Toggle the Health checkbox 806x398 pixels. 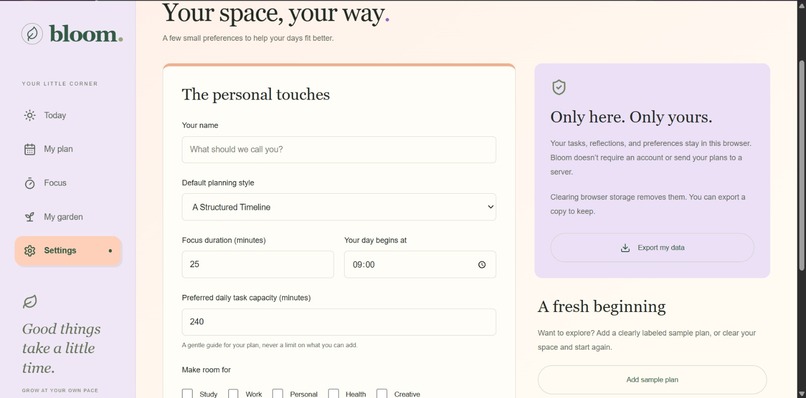[x=334, y=394]
